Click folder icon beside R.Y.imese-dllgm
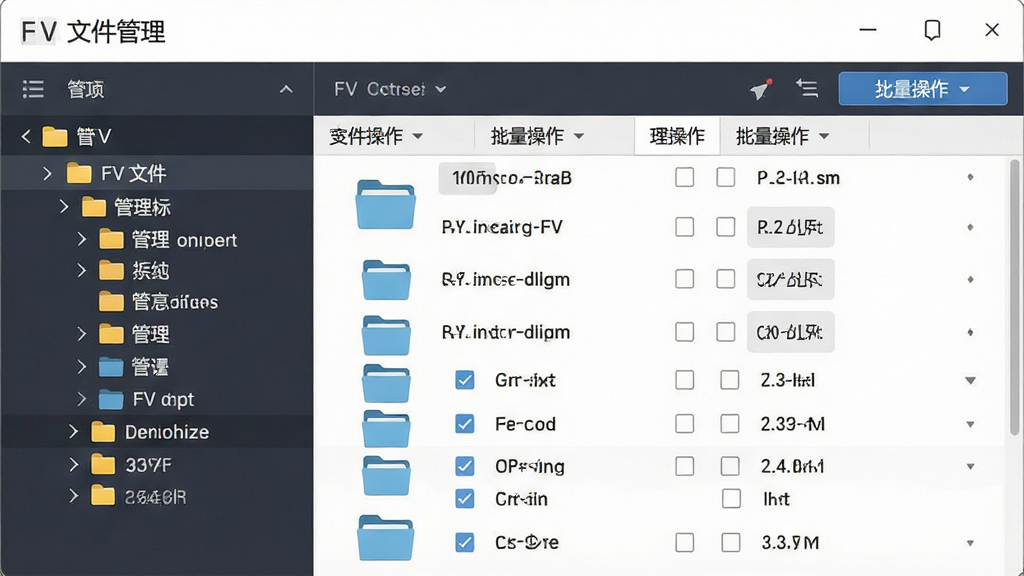 [x=386, y=280]
